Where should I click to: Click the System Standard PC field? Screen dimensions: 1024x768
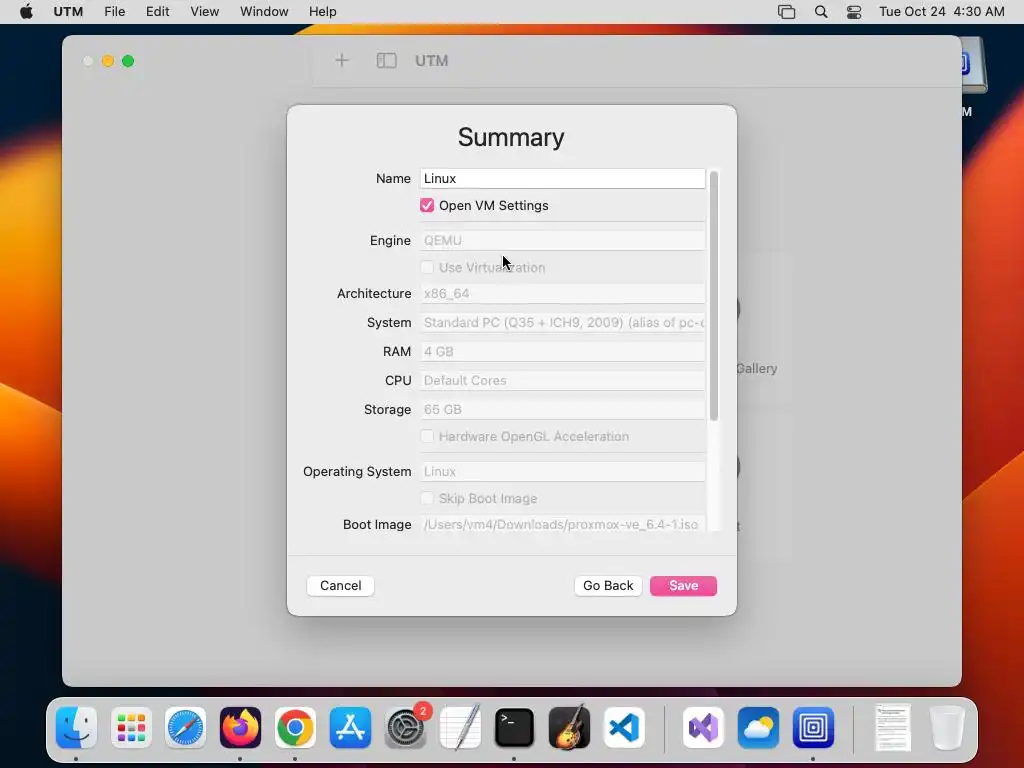pos(562,323)
